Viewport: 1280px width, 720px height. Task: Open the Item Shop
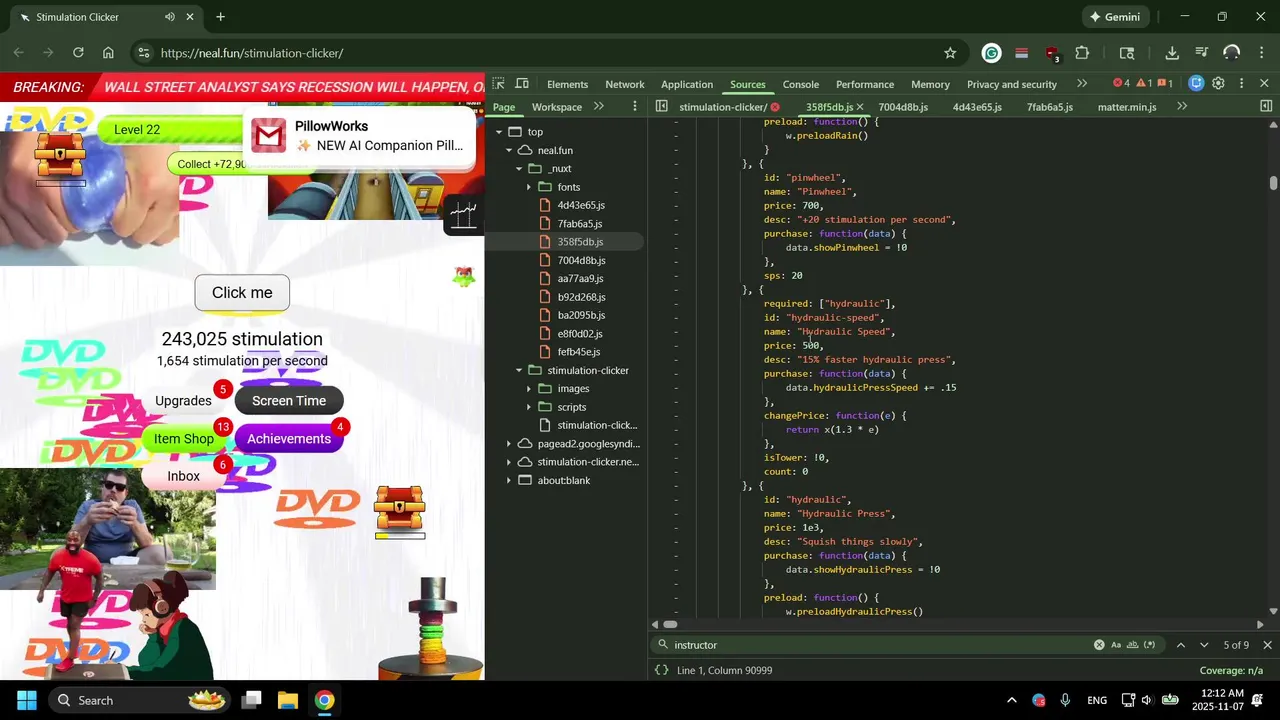pos(184,439)
